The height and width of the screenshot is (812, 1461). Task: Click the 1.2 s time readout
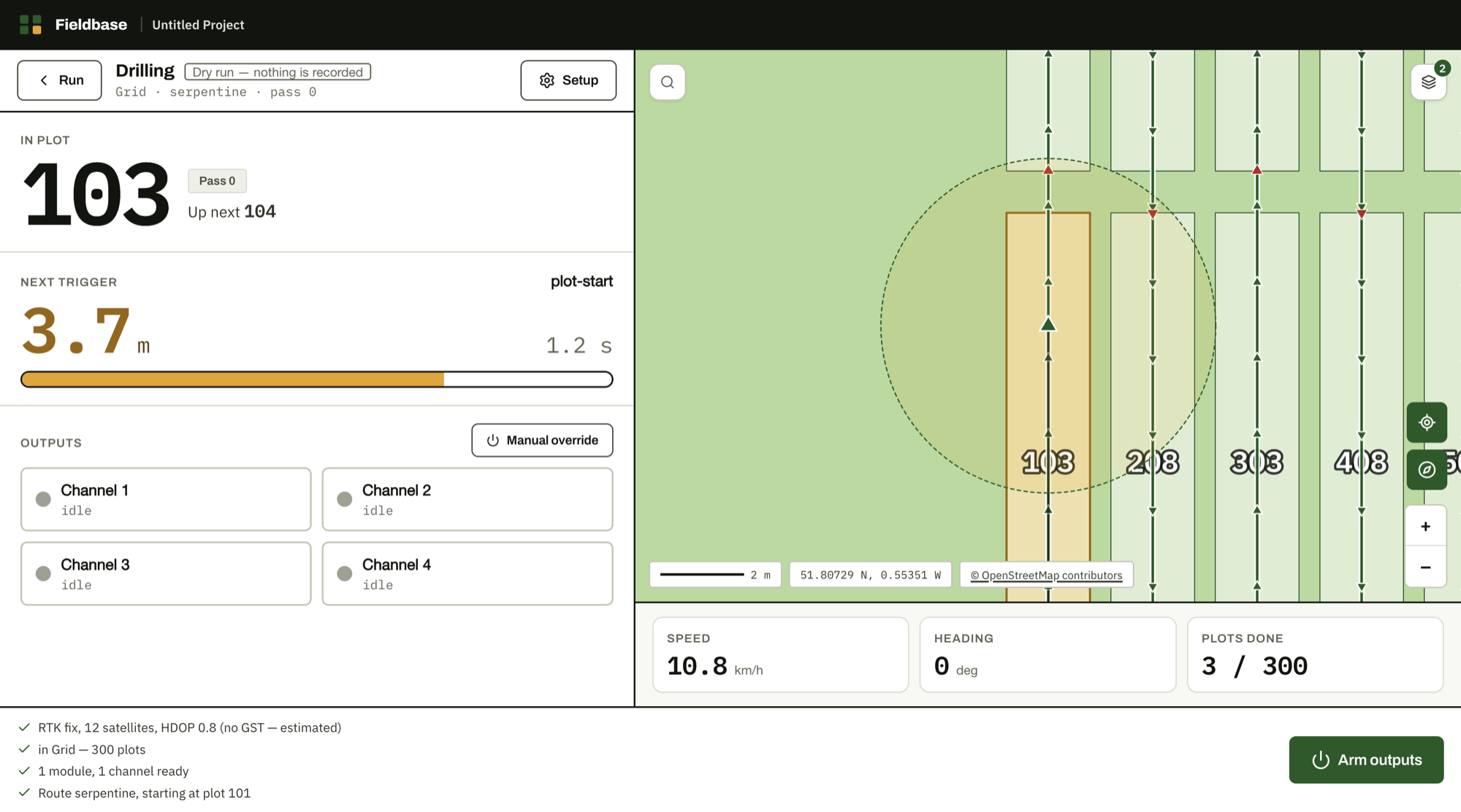tap(579, 345)
